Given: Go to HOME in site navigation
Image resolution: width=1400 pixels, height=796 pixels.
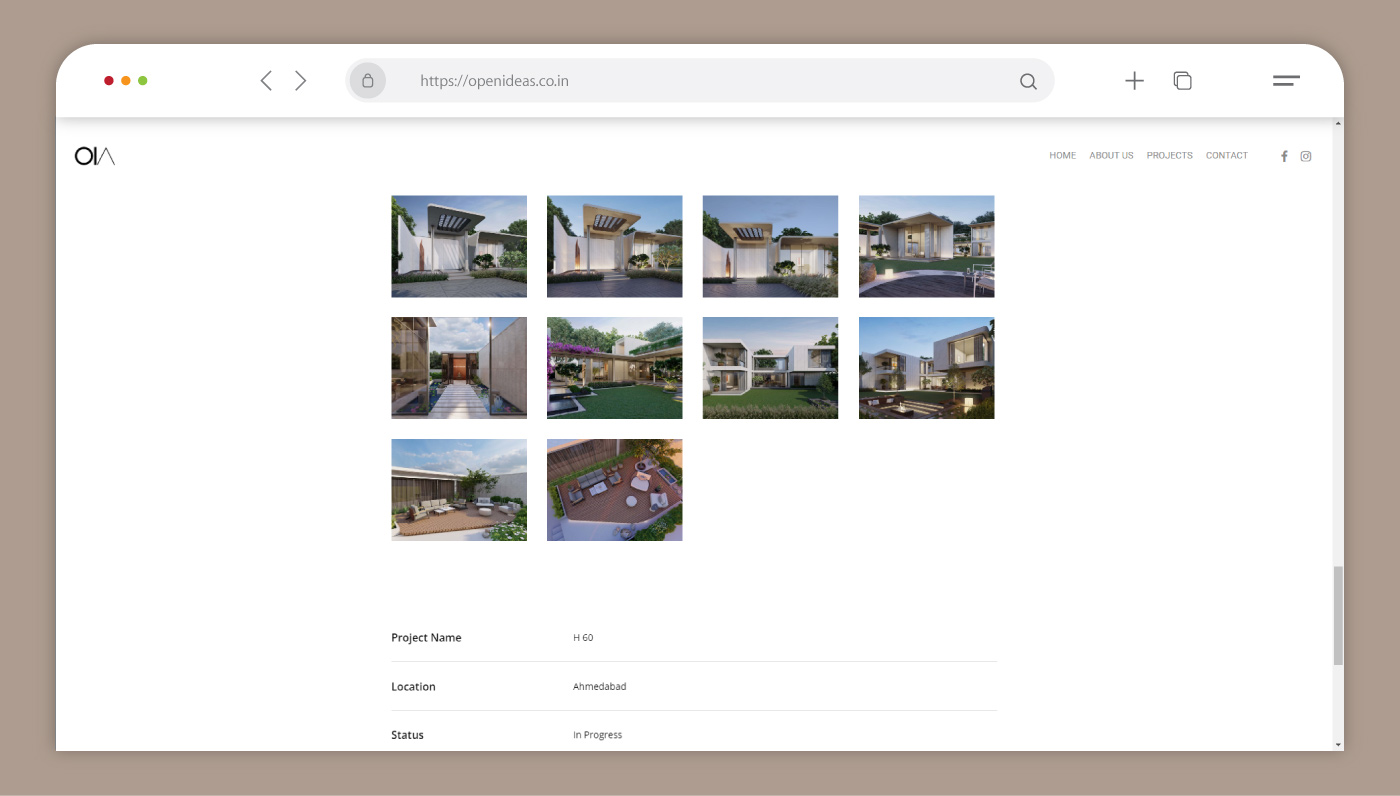Looking at the screenshot, I should [x=1062, y=156].
